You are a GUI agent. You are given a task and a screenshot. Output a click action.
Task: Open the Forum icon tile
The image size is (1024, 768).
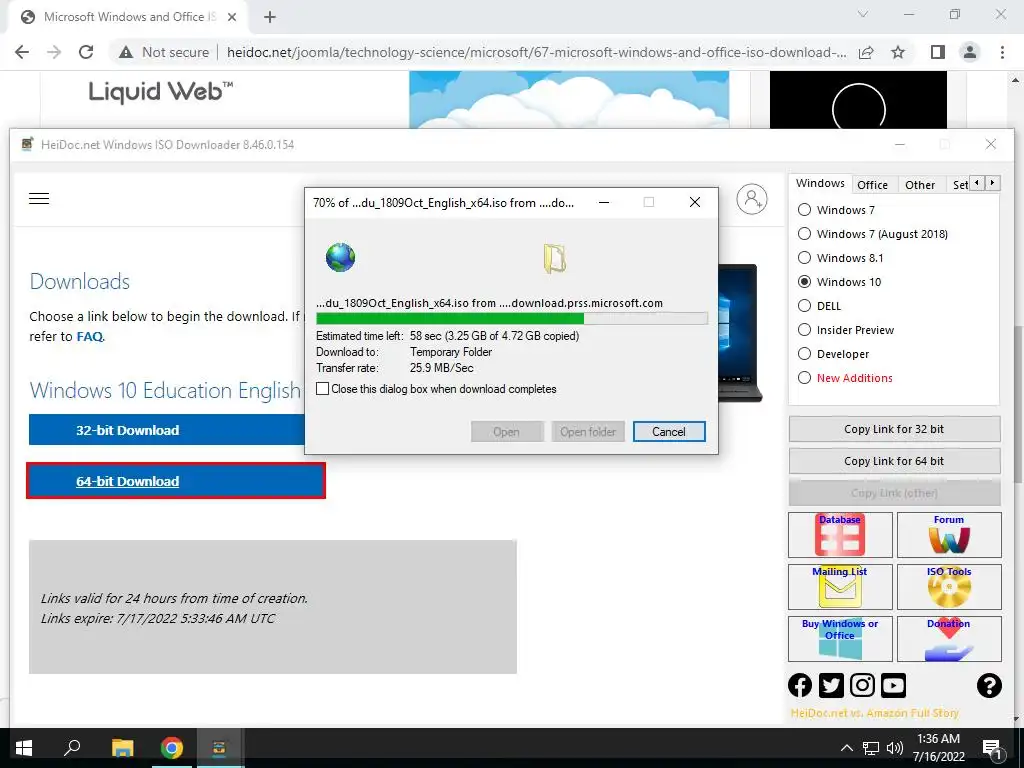(949, 535)
